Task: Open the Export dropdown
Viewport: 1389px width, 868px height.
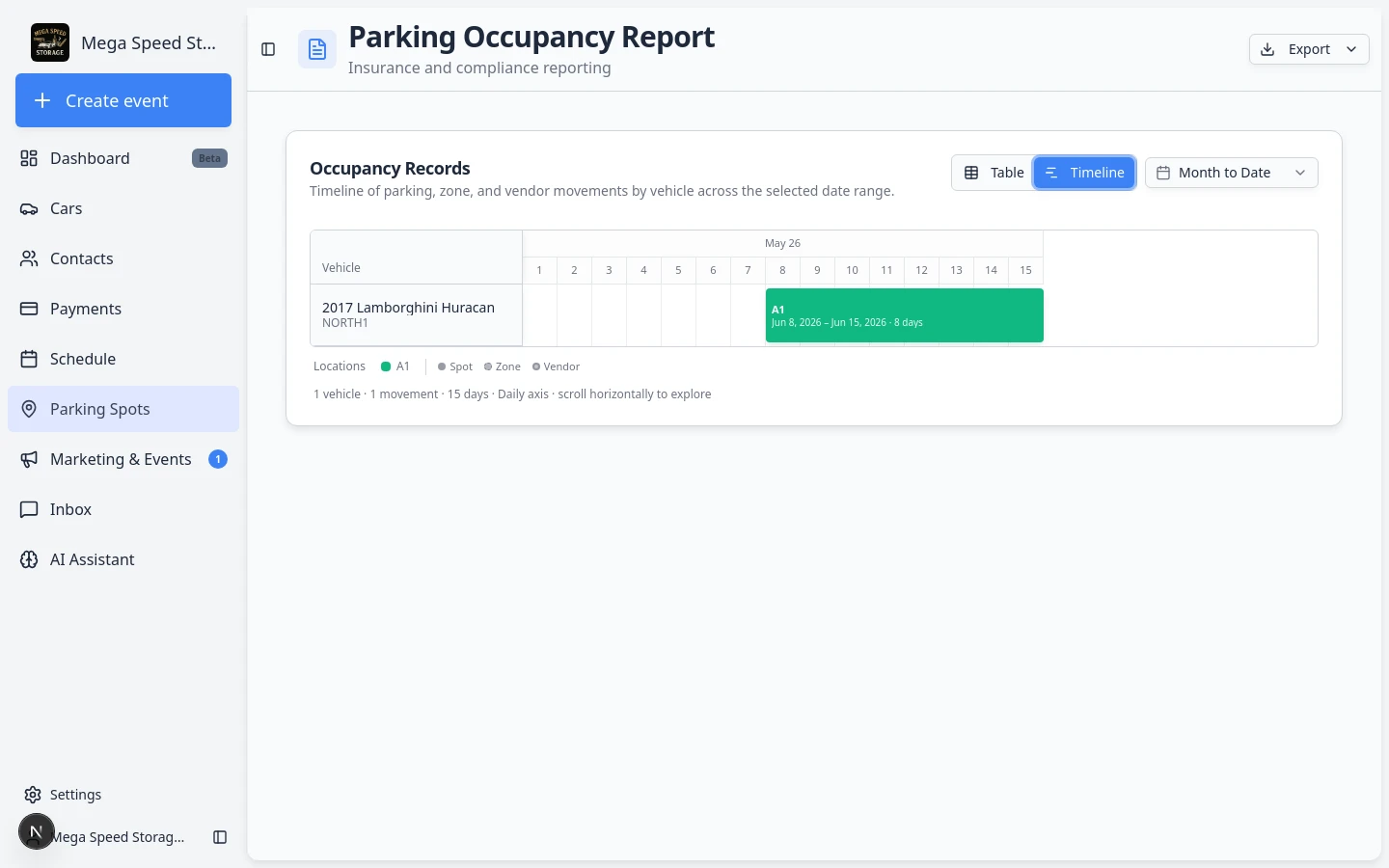Action: (1309, 49)
